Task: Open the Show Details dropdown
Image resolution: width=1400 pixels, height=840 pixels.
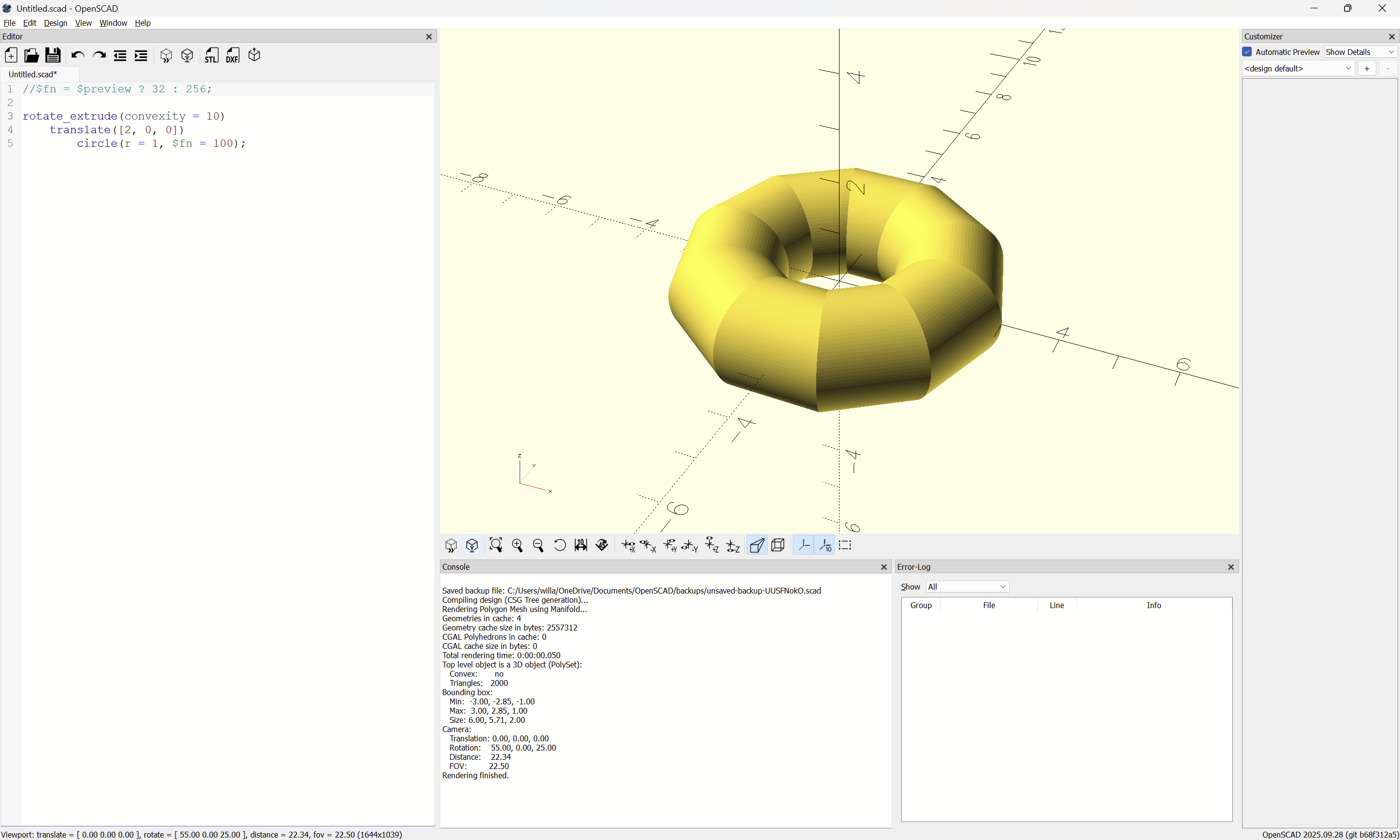Action: (x=1359, y=52)
